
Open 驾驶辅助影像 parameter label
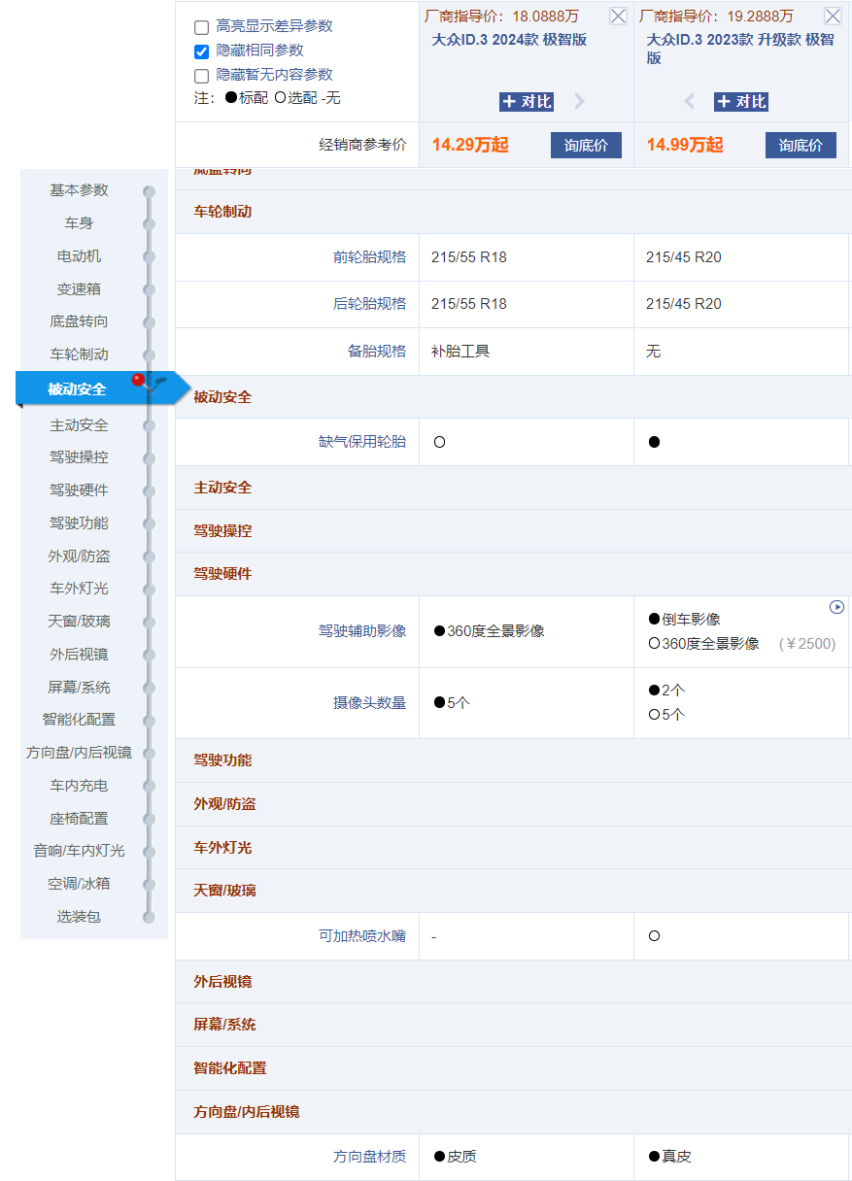(x=362, y=631)
